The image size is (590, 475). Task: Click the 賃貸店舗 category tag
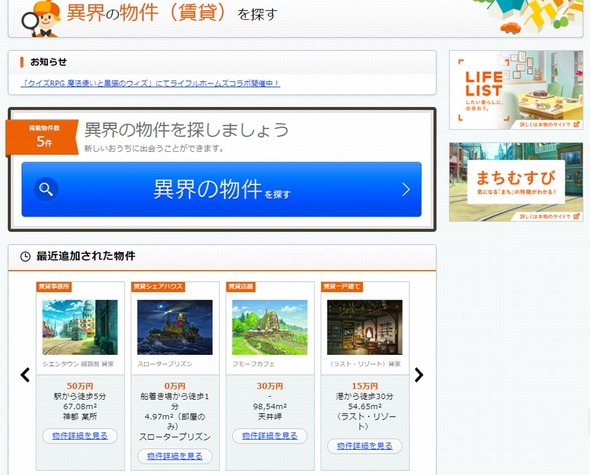240,286
